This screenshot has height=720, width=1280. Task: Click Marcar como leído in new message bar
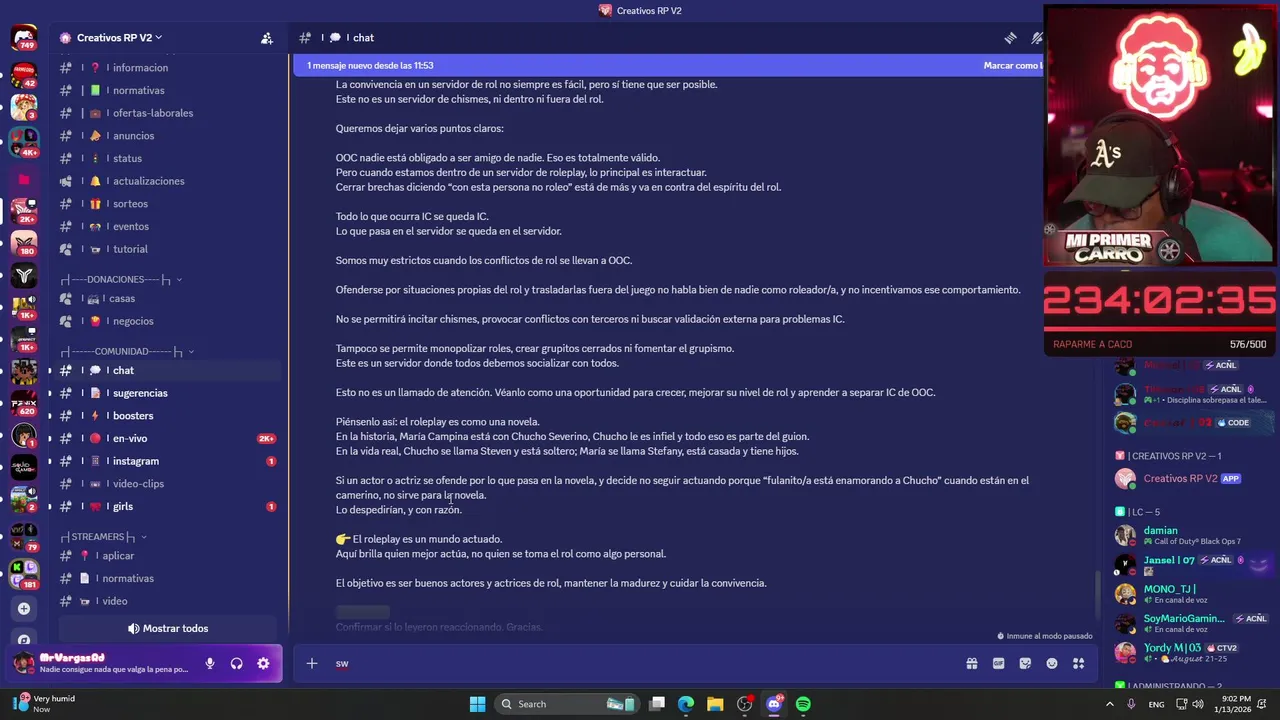tap(1012, 65)
